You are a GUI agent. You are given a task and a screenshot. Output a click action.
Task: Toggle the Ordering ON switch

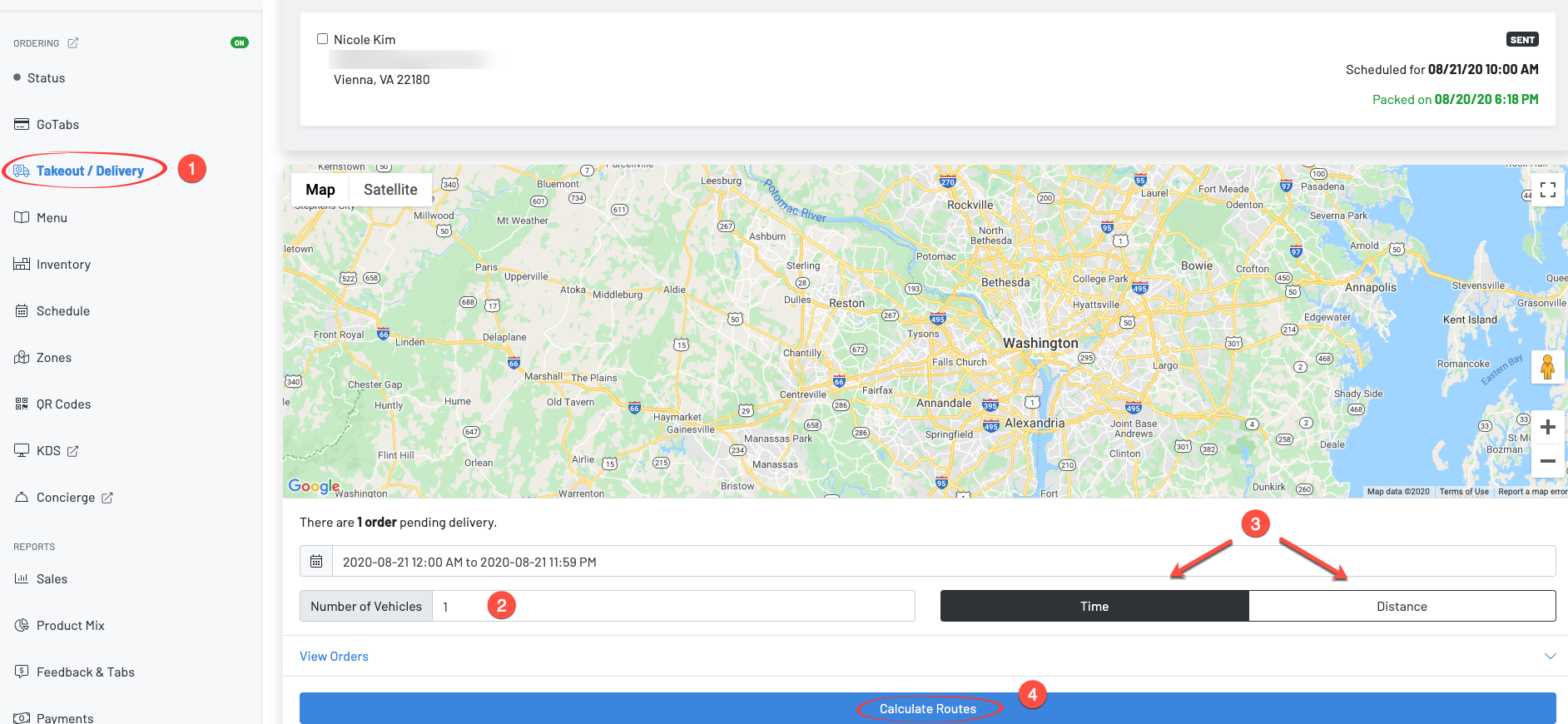click(x=240, y=43)
